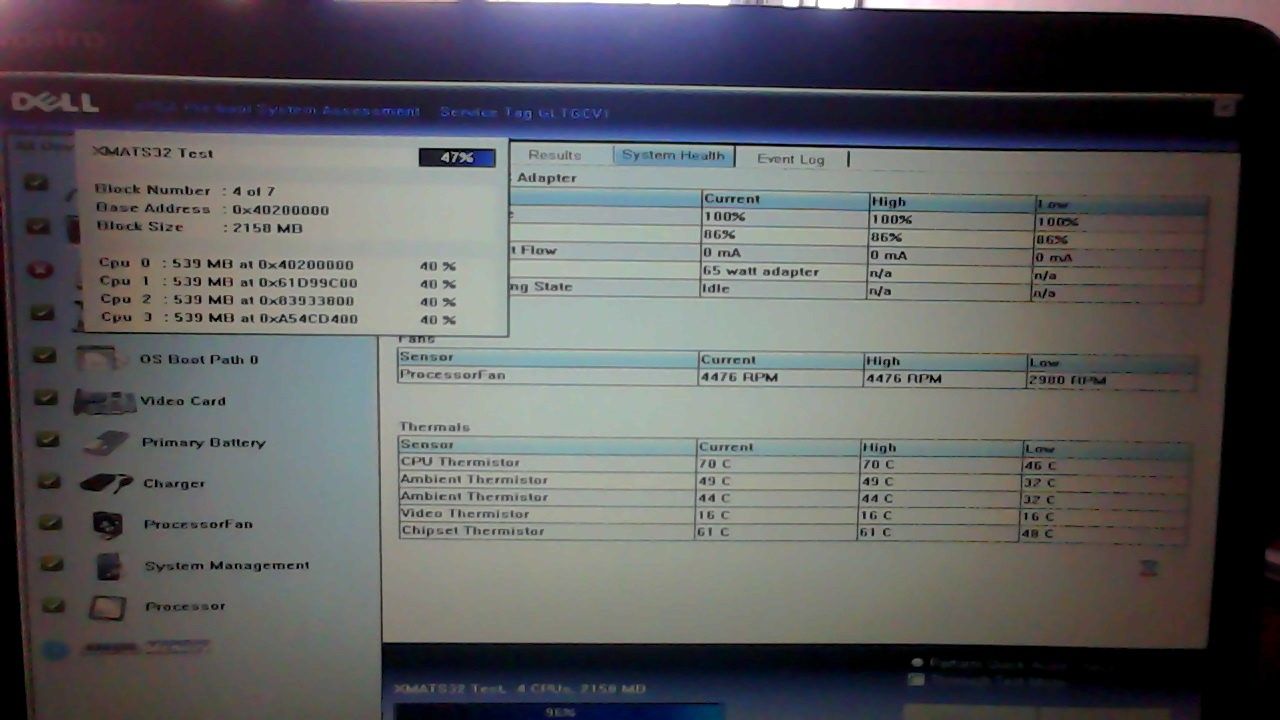Click the 47% progress bar in XMATS32 dialog
This screenshot has width=1280, height=720.
(x=456, y=157)
